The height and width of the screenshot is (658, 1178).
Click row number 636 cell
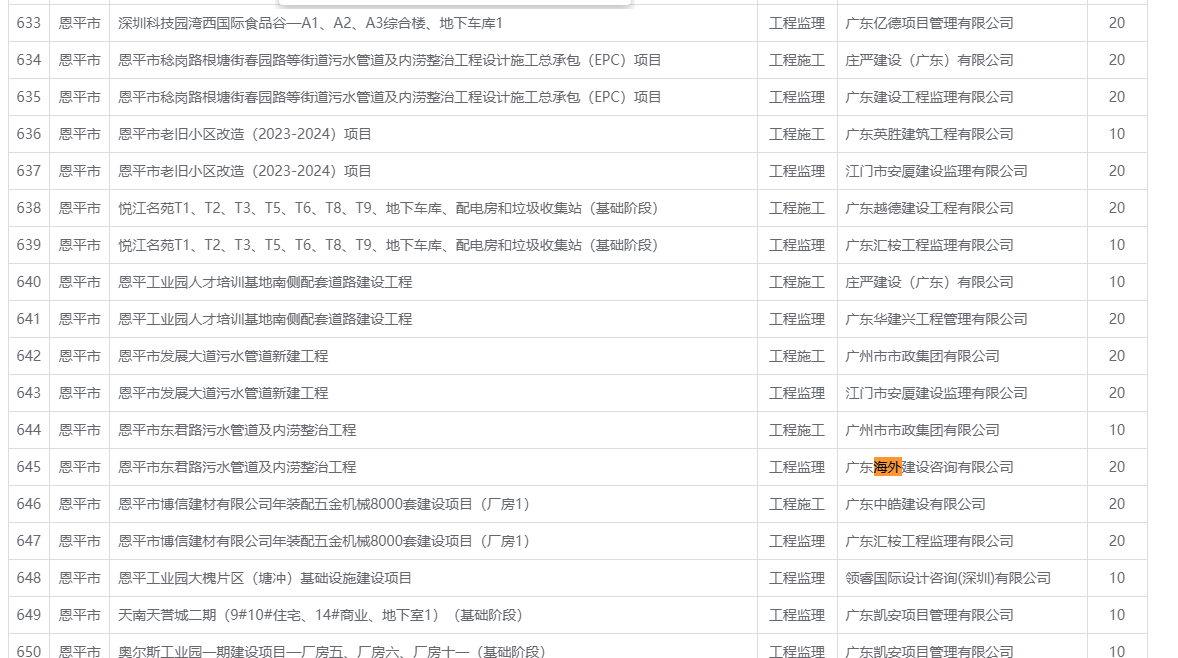pyautogui.click(x=29, y=134)
